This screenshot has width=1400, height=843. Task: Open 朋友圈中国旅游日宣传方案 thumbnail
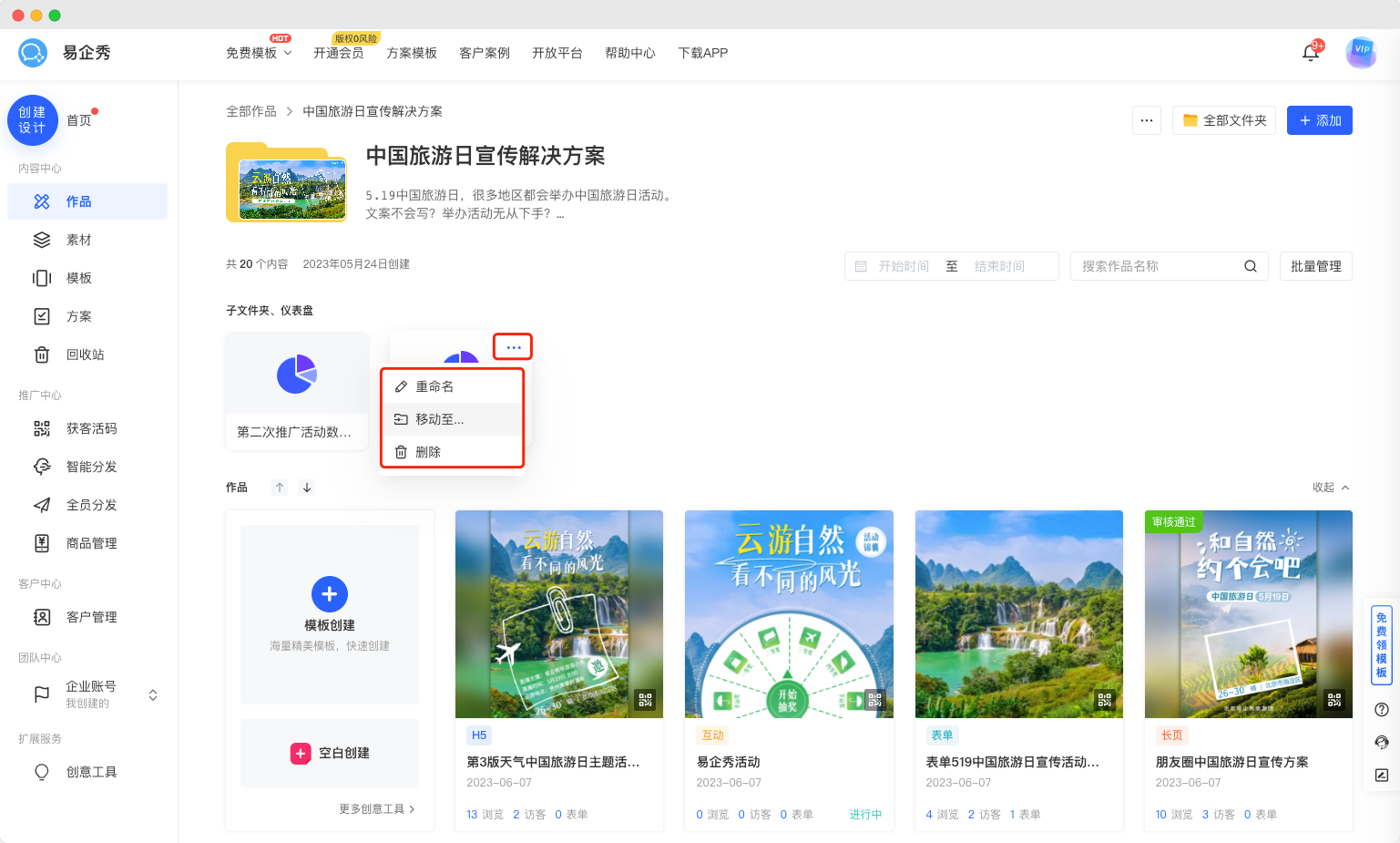[1248, 613]
